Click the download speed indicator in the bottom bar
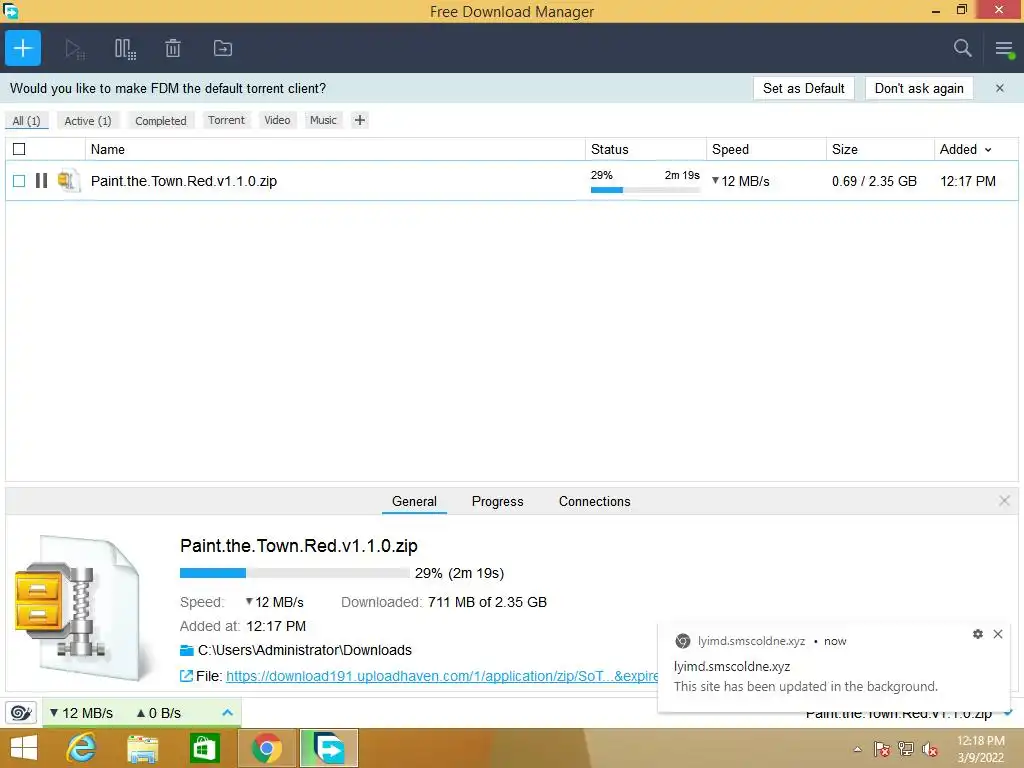This screenshot has width=1024, height=768. tap(82, 713)
